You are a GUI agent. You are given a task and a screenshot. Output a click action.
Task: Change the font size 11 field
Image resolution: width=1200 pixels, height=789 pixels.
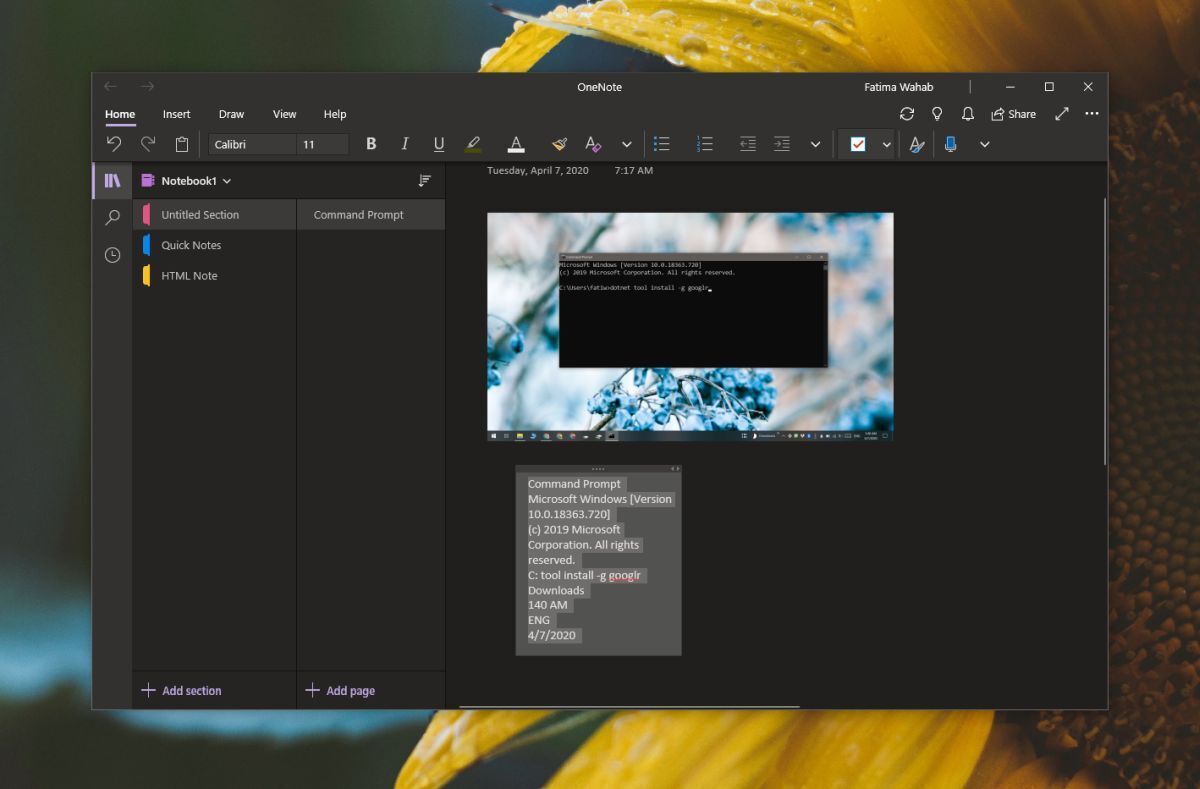point(323,144)
